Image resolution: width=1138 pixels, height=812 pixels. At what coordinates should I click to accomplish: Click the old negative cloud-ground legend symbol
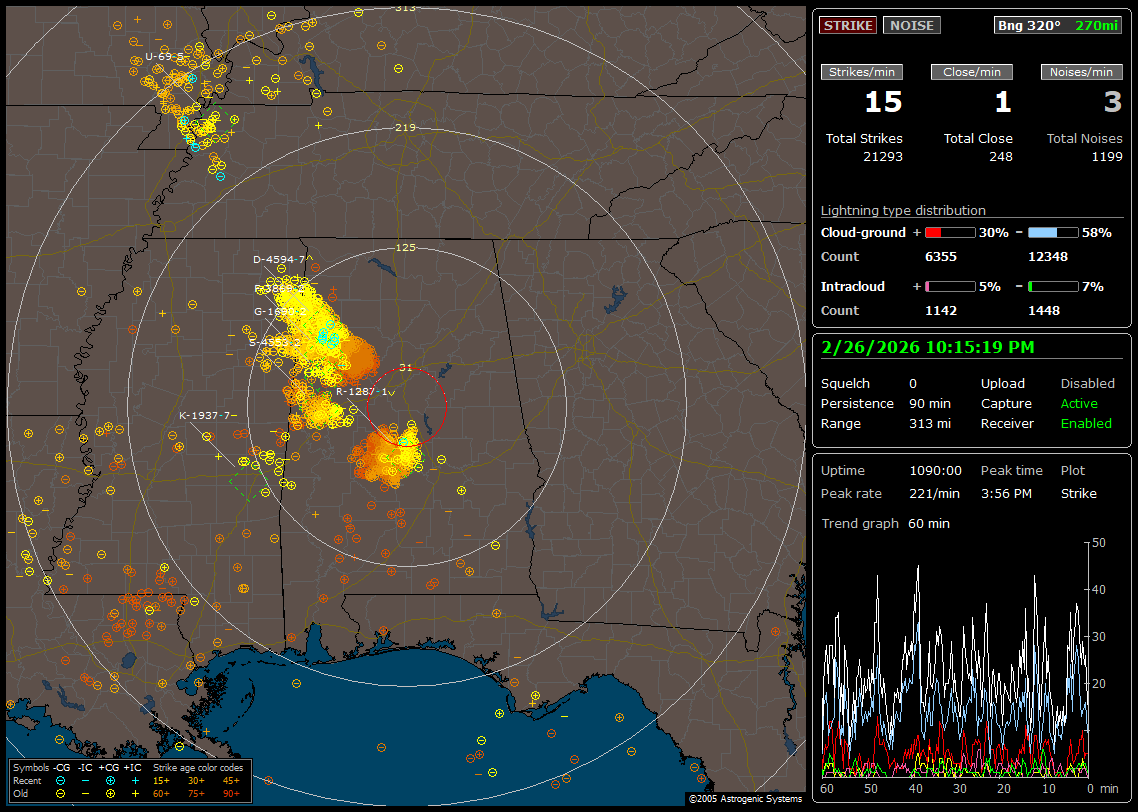pyautogui.click(x=61, y=793)
